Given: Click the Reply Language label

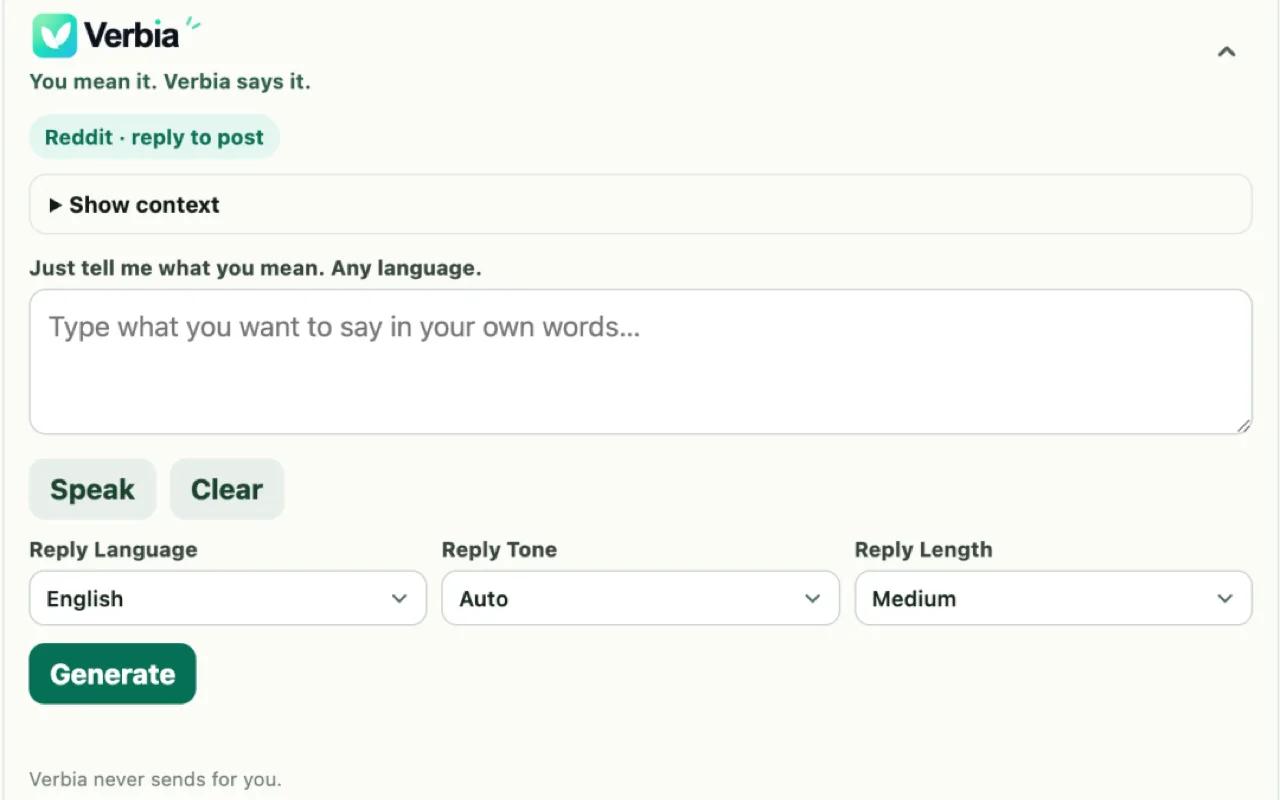Looking at the screenshot, I should pyautogui.click(x=113, y=550).
